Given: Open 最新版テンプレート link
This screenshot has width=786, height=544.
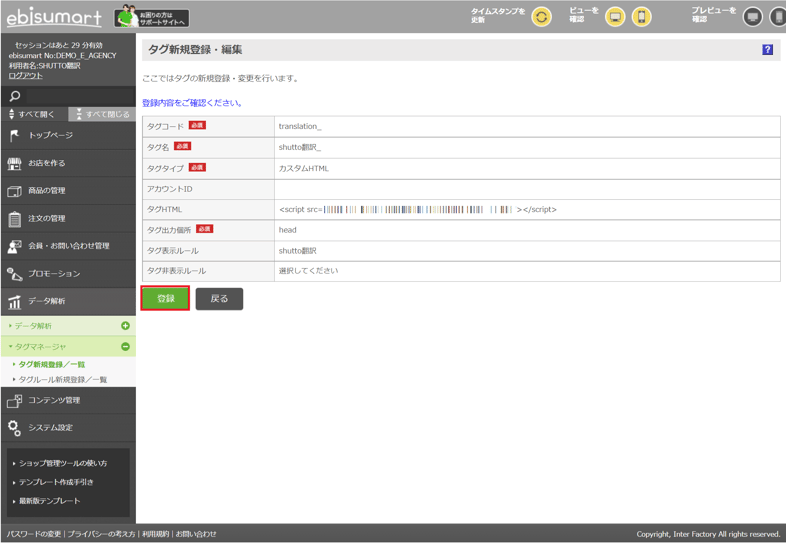Looking at the screenshot, I should [50, 501].
